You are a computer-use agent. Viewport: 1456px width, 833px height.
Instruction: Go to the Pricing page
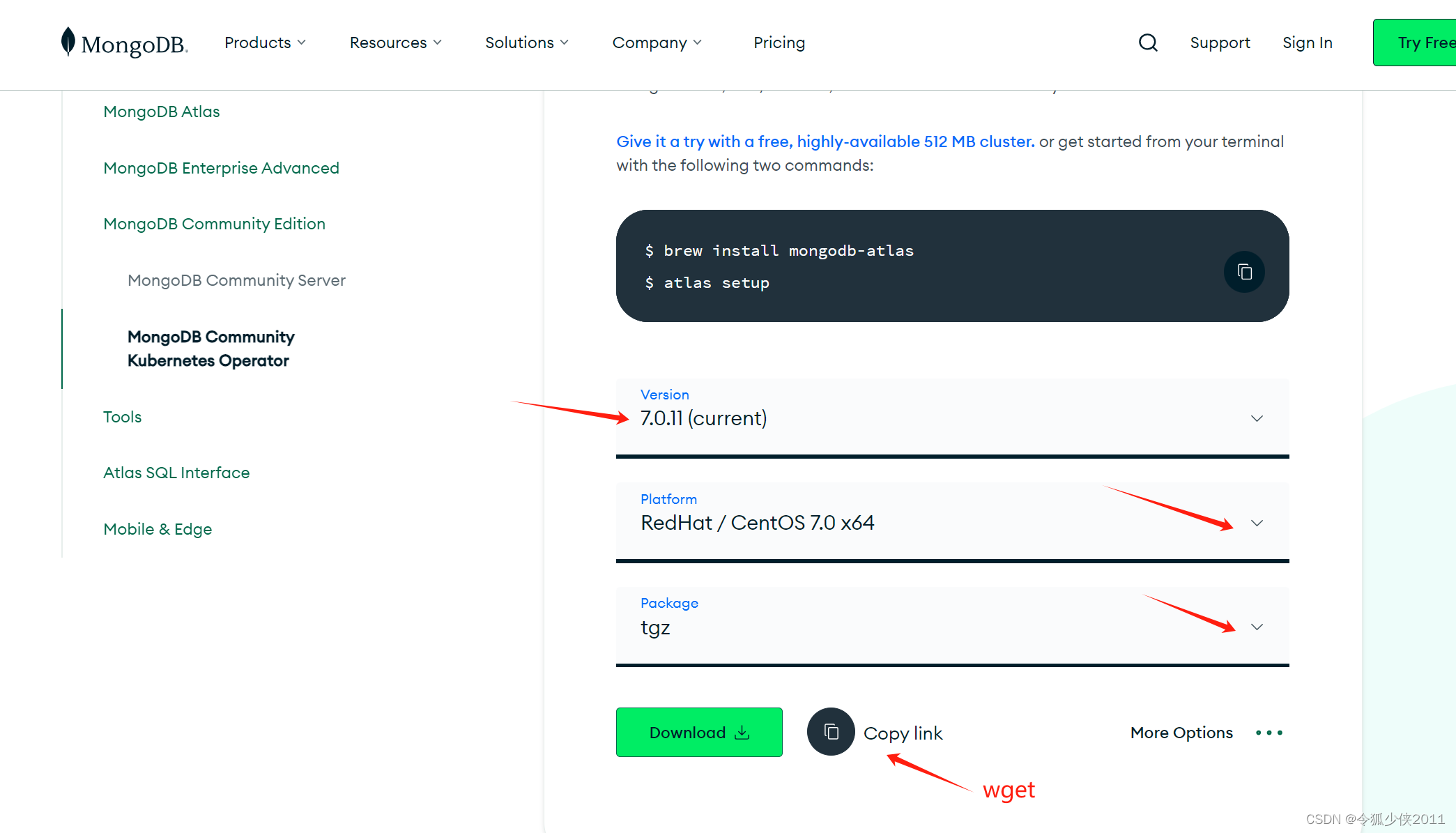pos(779,43)
